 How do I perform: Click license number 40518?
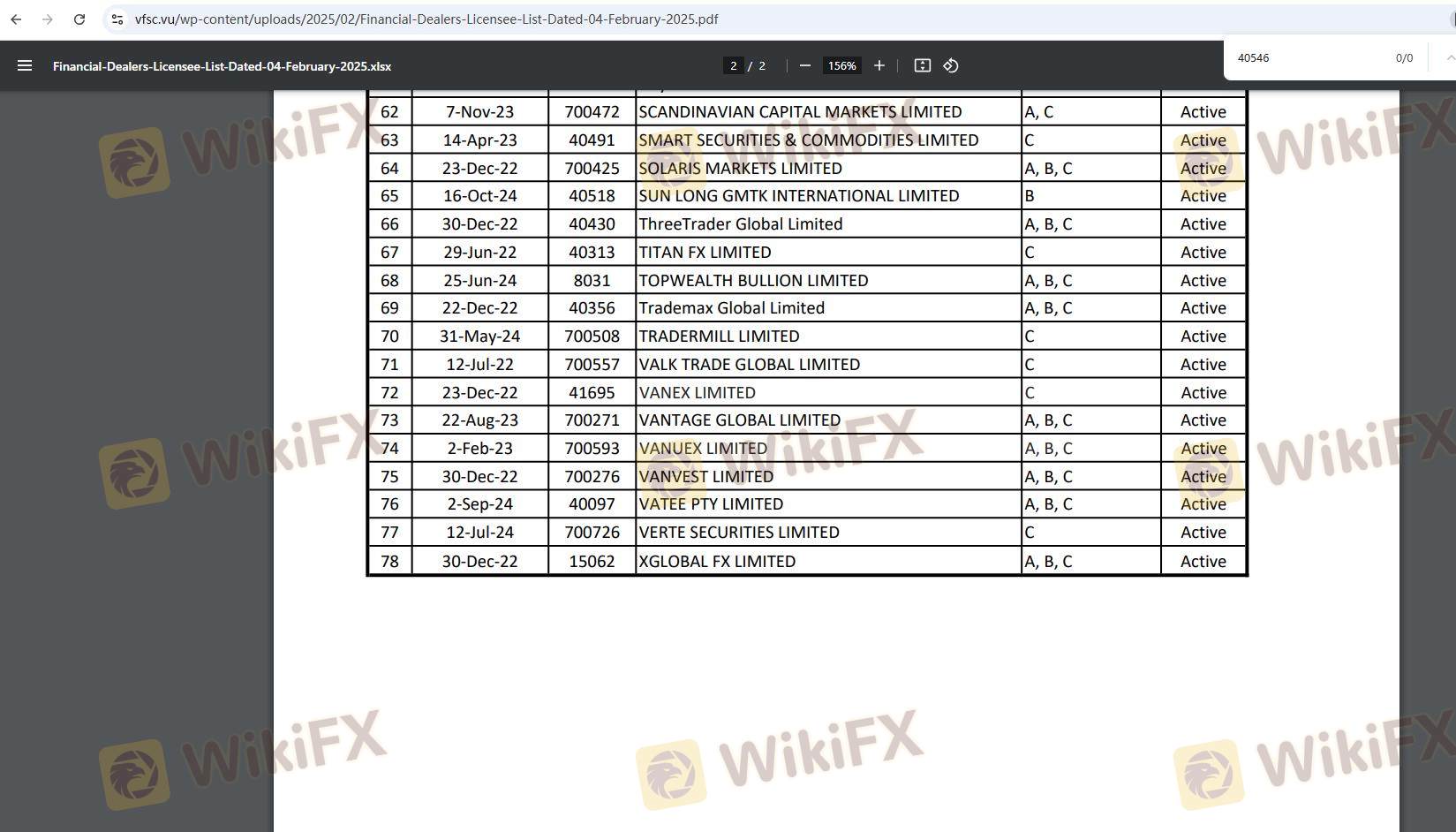(x=592, y=196)
